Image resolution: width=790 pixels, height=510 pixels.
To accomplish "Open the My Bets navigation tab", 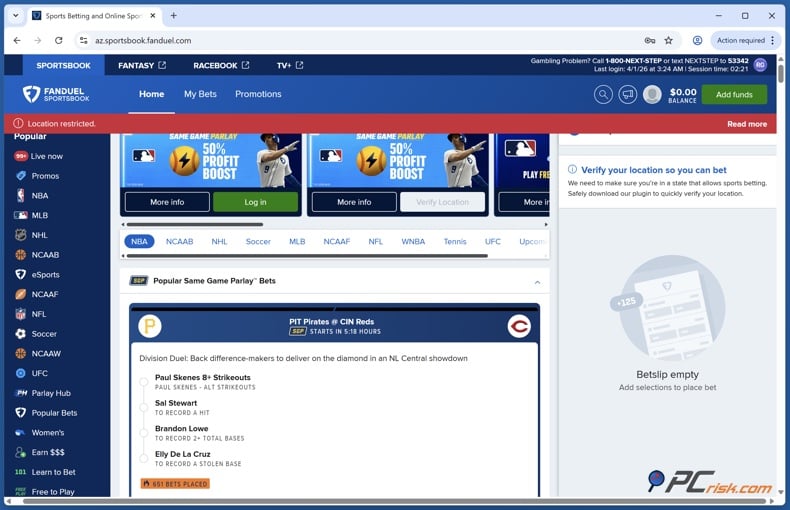I will point(200,94).
